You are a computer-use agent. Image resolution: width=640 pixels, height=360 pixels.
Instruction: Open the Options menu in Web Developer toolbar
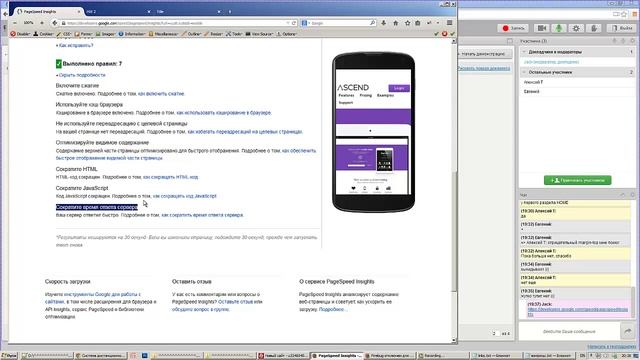[x=287, y=34]
